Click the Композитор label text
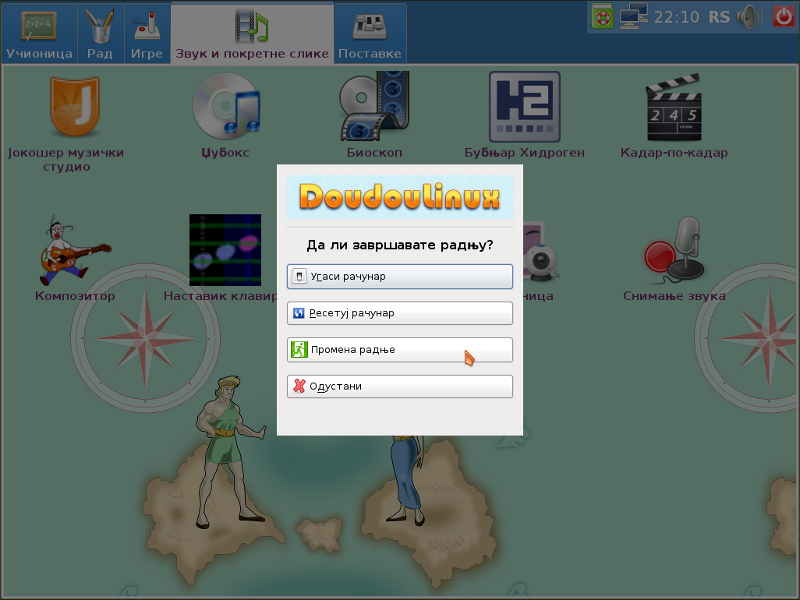This screenshot has width=800, height=600. pos(75,296)
